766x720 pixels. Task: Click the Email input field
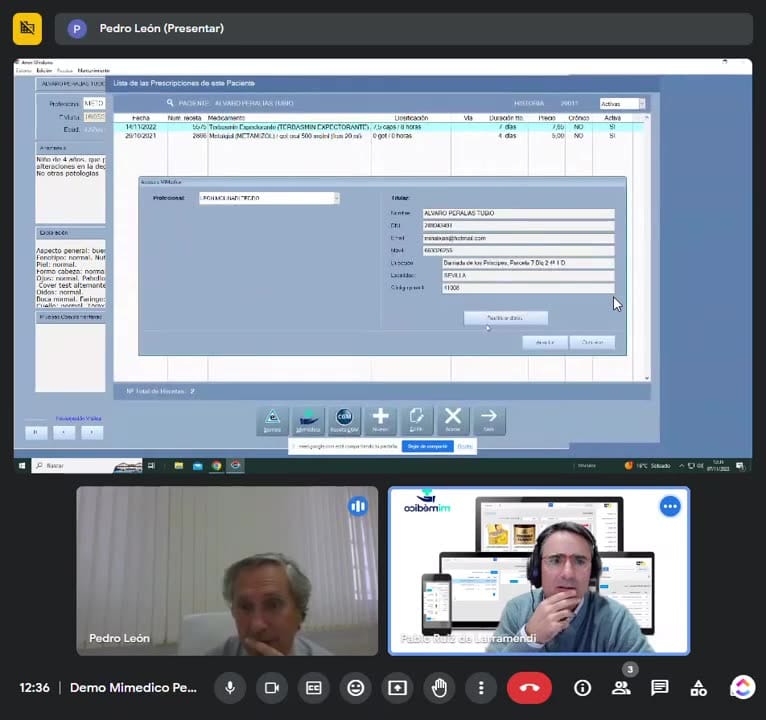tap(518, 238)
